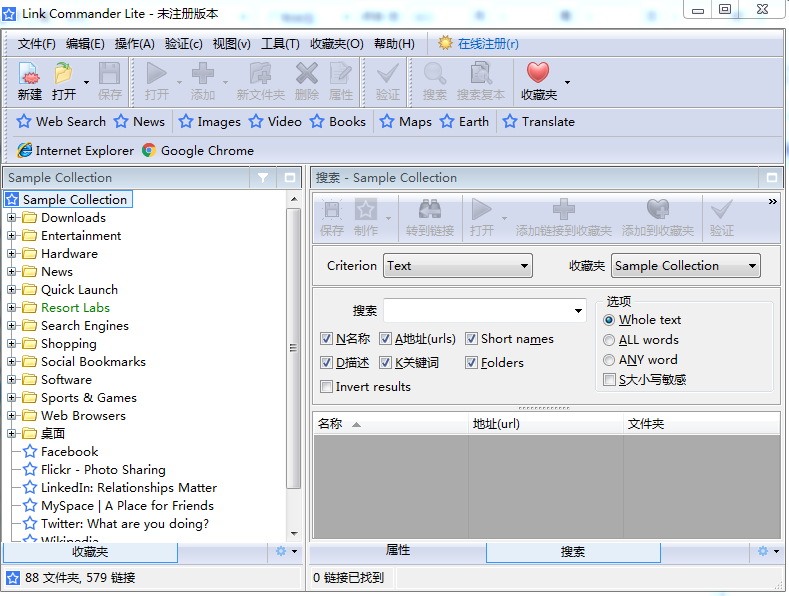This screenshot has width=789, height=596.
Task: Enable the S大小写敏感 case-sensitive checkbox
Action: (609, 380)
